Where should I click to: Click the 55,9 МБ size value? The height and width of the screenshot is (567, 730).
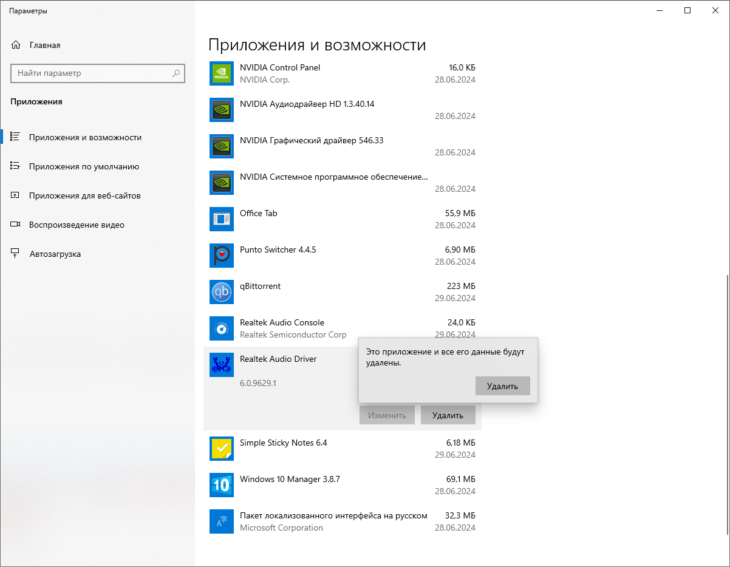[x=460, y=213]
